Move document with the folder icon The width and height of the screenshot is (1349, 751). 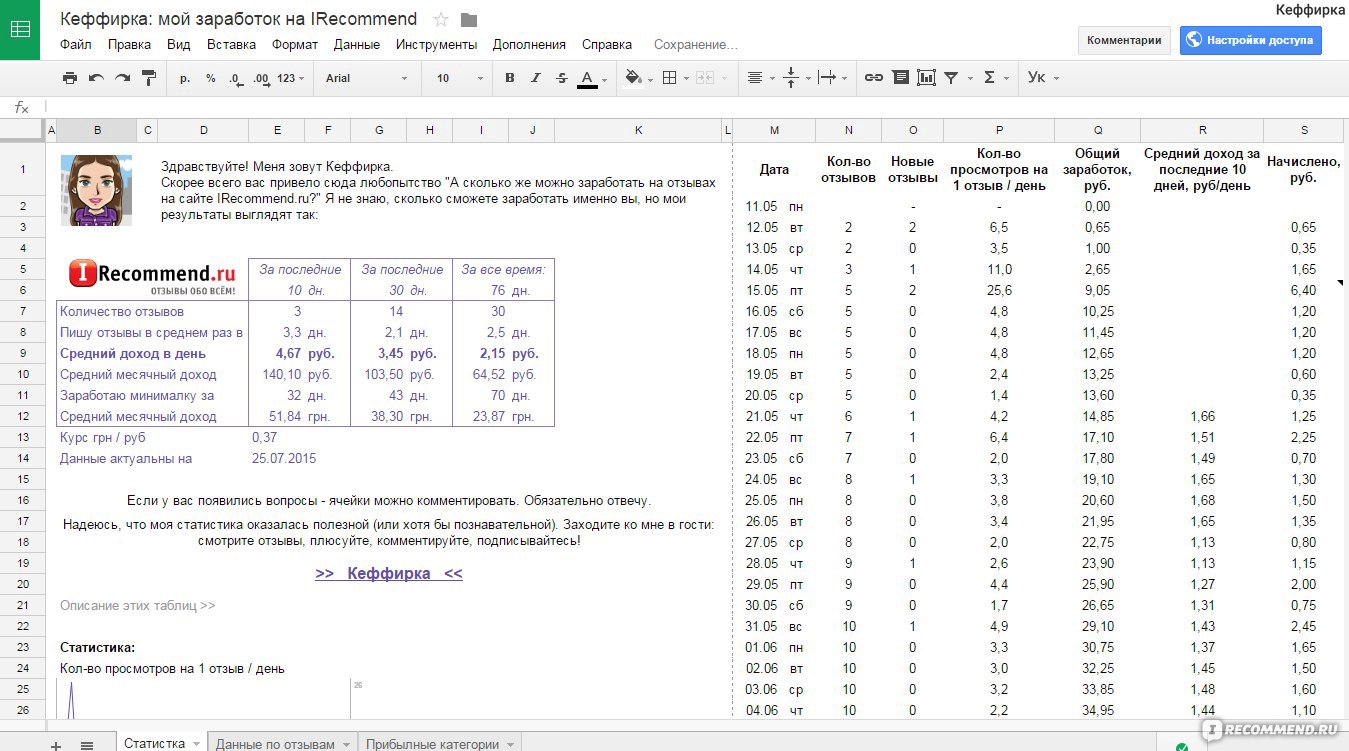[469, 20]
